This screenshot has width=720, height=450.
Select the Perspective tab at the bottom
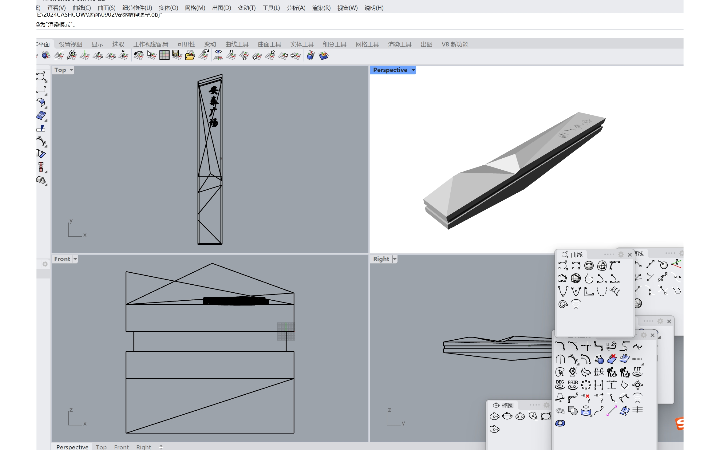72,447
